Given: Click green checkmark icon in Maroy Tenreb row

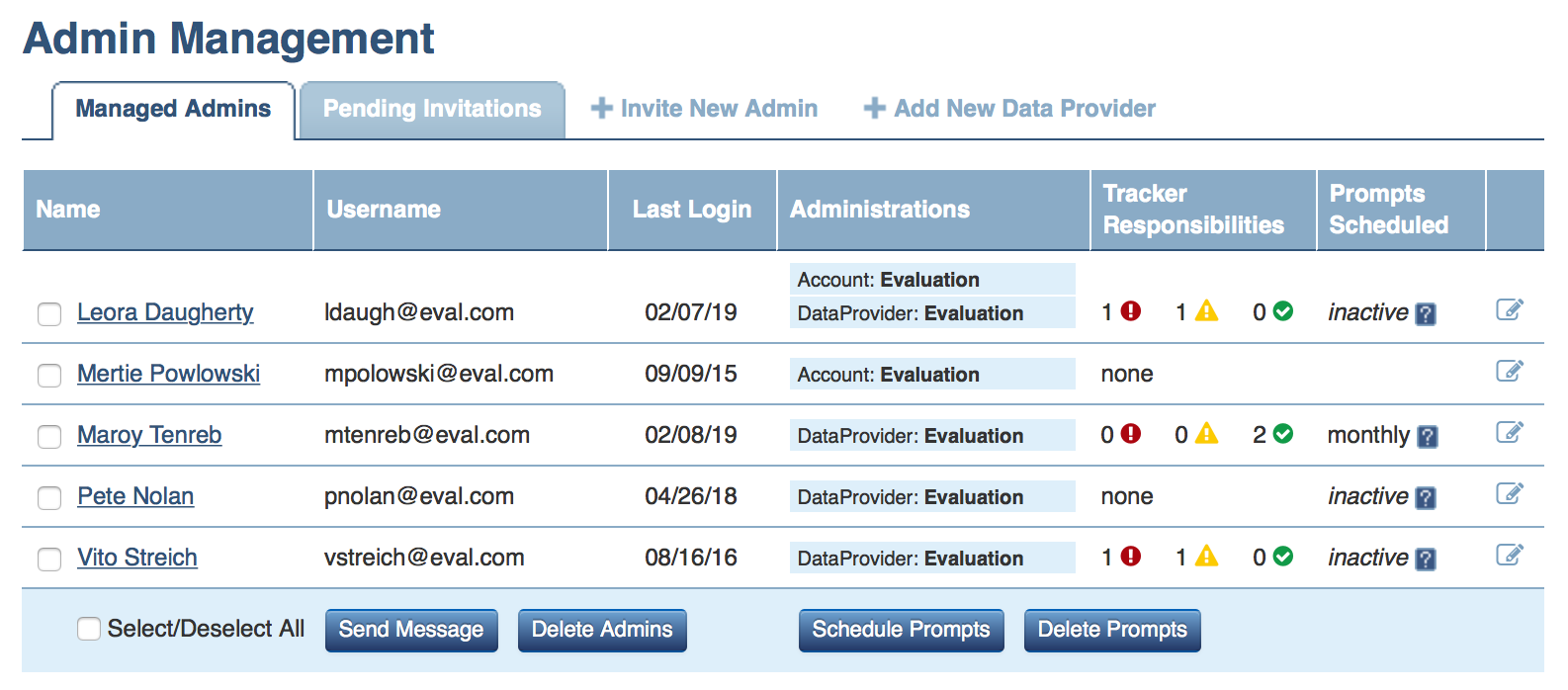Looking at the screenshot, I should coord(1283,434).
